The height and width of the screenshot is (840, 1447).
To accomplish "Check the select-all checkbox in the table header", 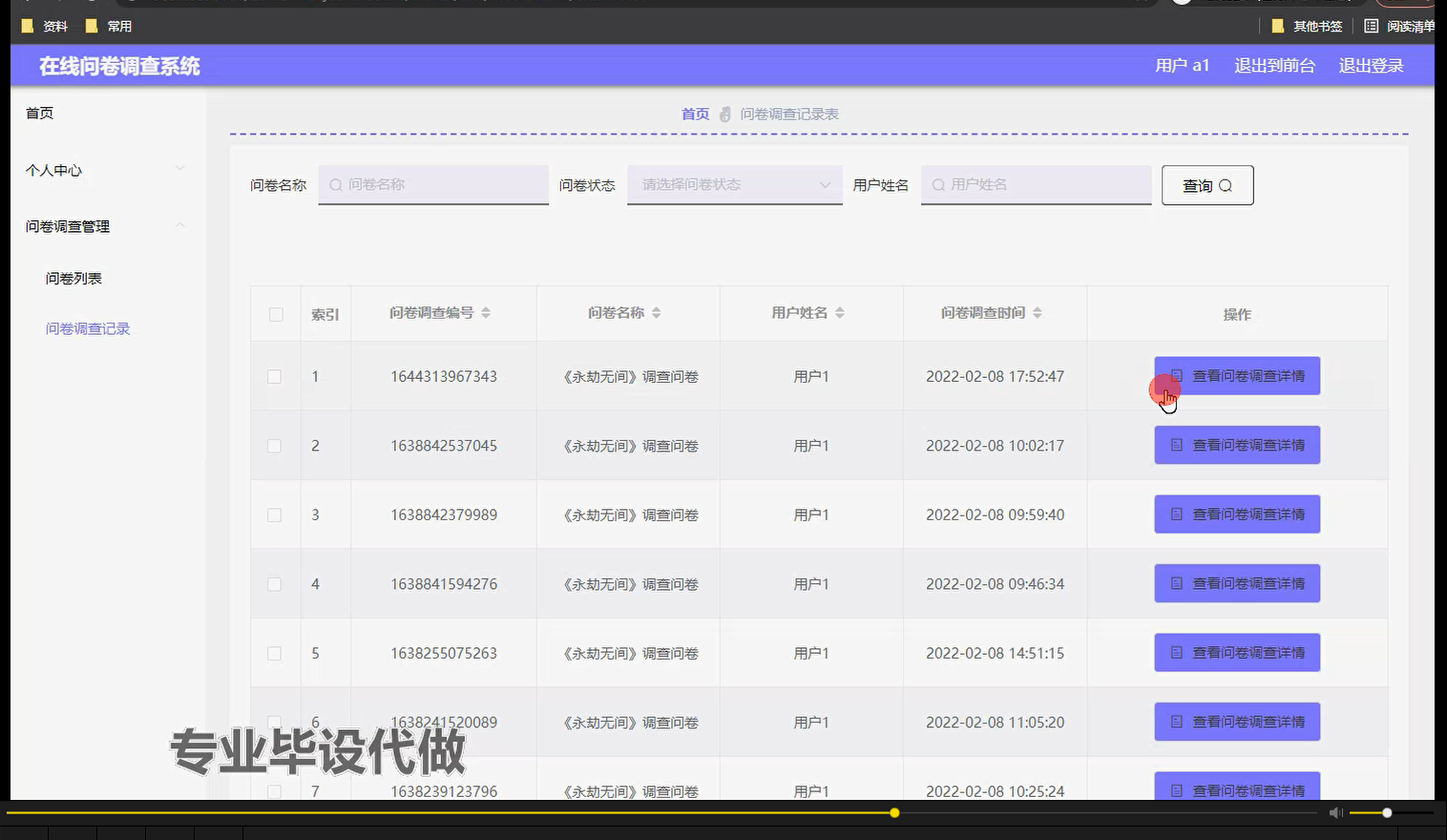I will click(x=275, y=313).
